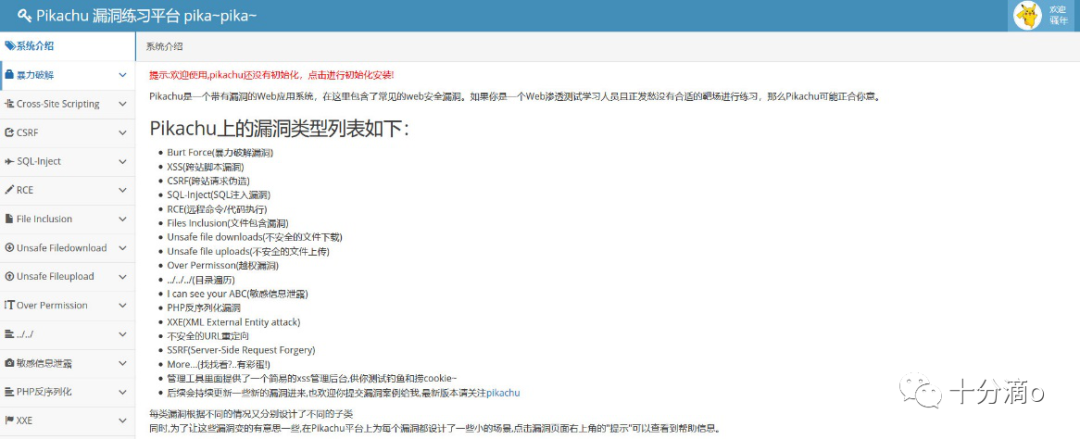
Task: Expand the Unsafe Fileupload chevron
Action: (123, 276)
